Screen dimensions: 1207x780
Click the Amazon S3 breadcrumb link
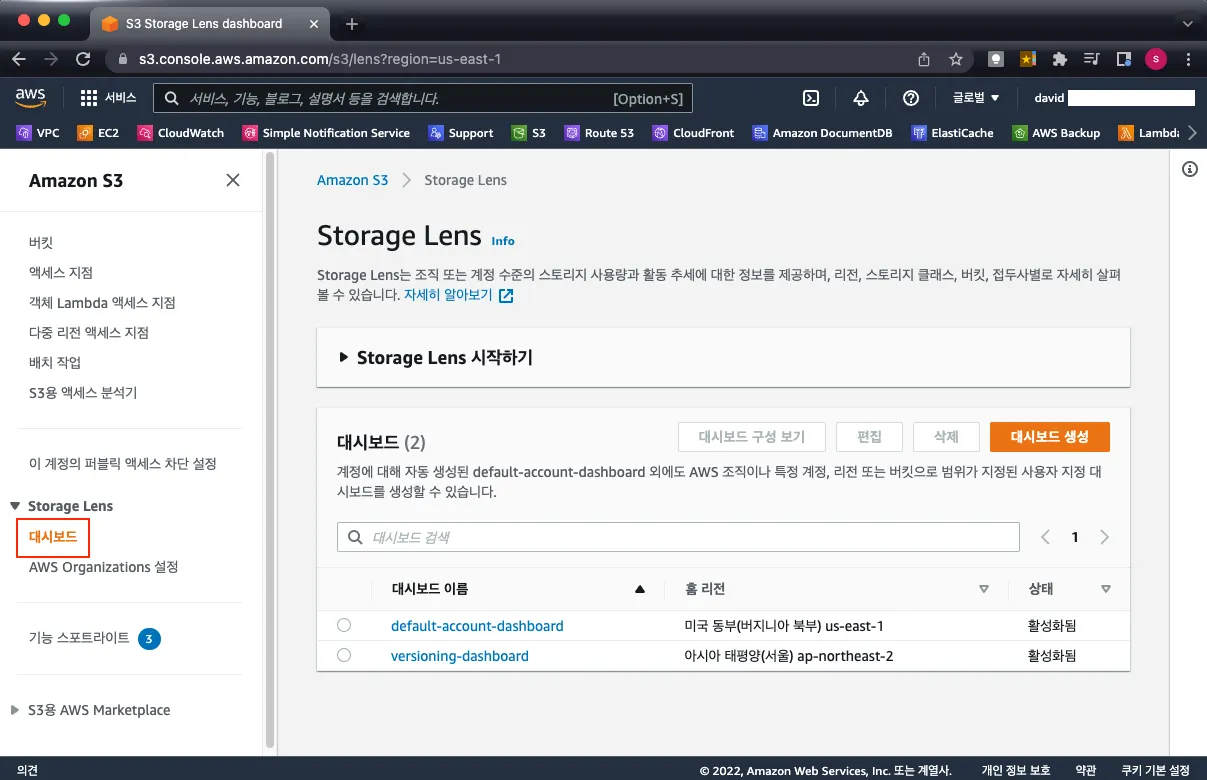(352, 180)
